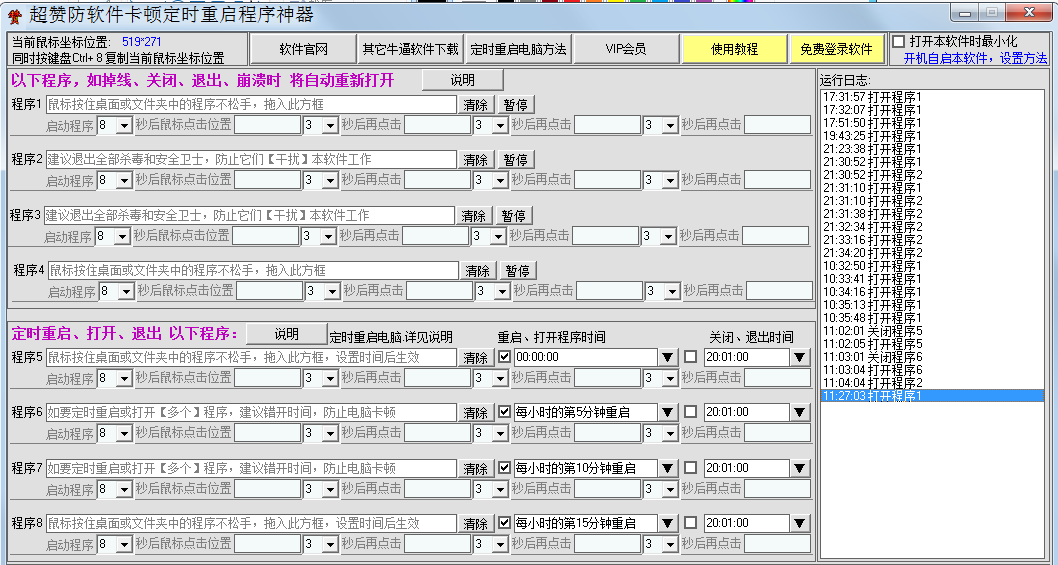Select log entry 19:43:25 打开程序1
Viewport: 1058px width, 565px height.
click(931, 136)
